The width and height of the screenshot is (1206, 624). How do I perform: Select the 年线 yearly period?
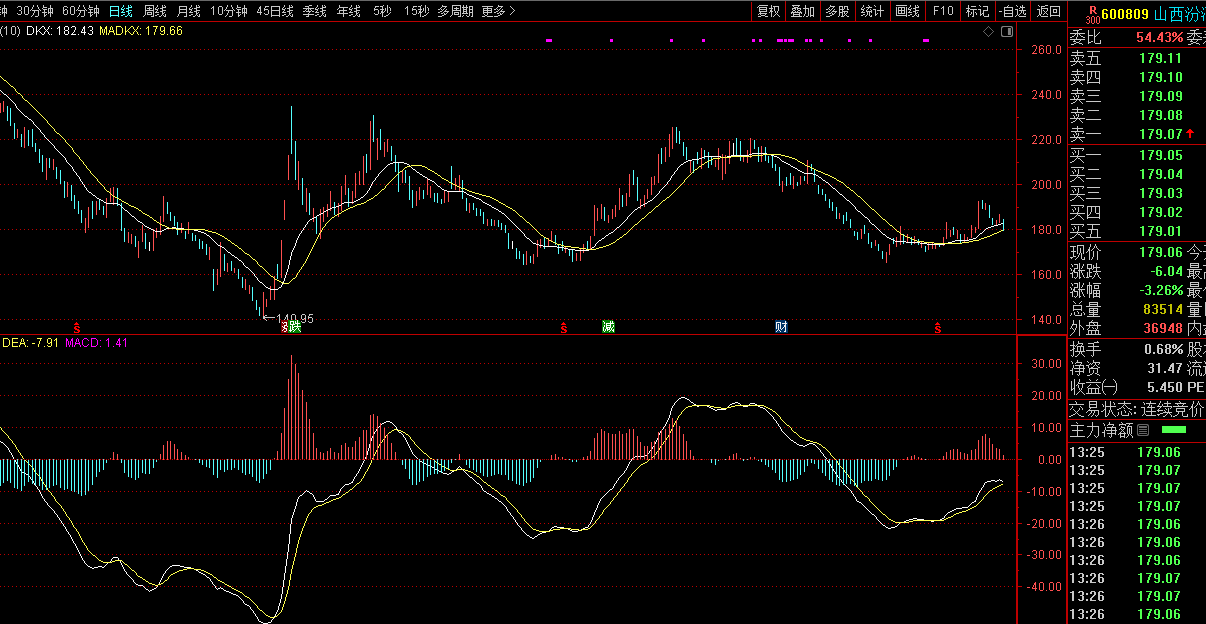pyautogui.click(x=348, y=11)
